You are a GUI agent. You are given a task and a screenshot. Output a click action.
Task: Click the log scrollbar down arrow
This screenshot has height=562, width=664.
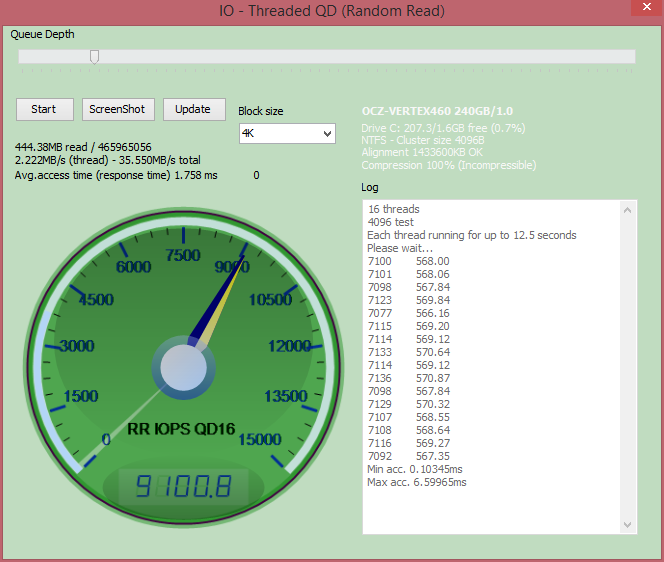pos(628,524)
